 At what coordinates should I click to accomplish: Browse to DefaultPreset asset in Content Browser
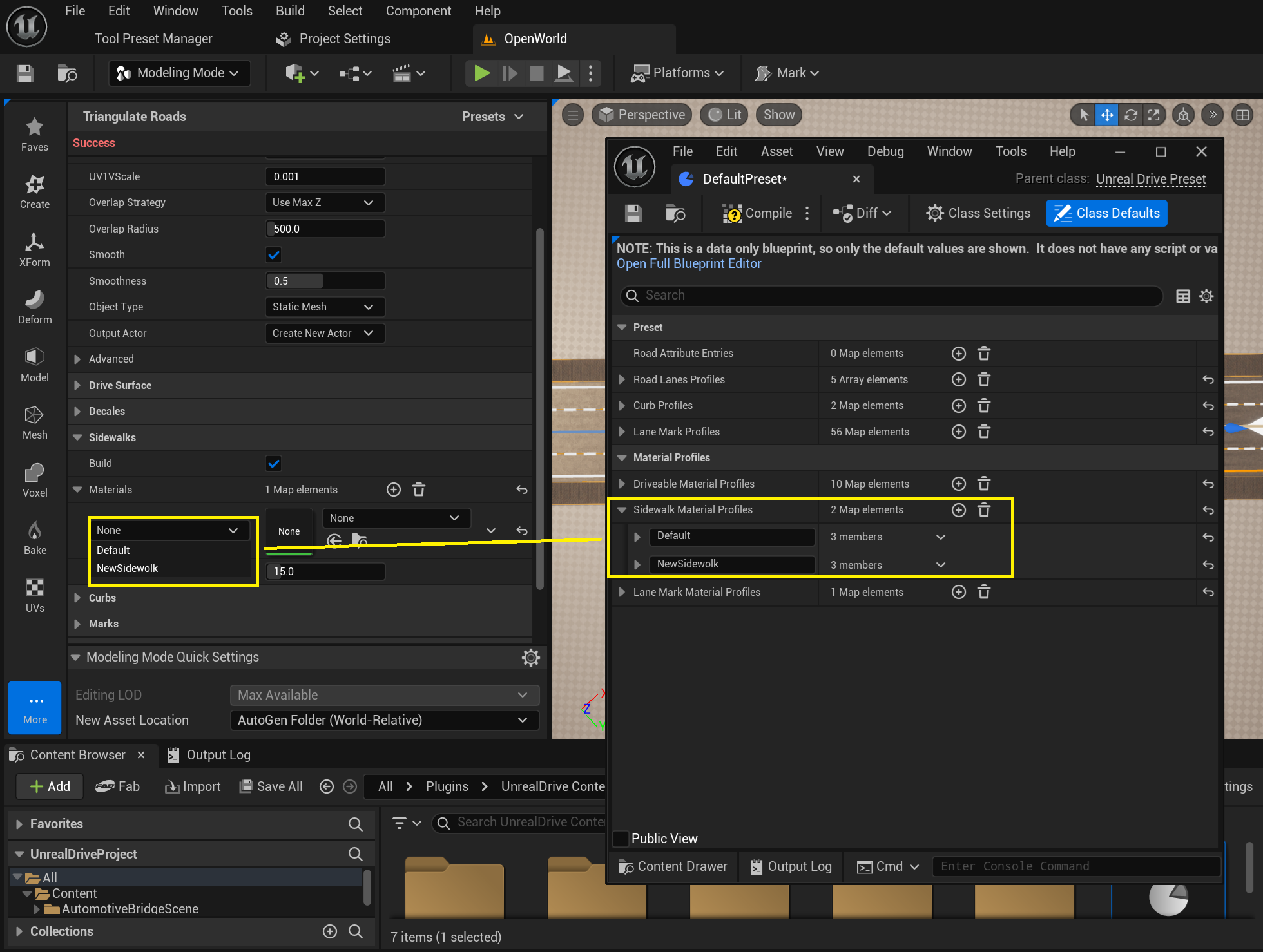coord(675,213)
